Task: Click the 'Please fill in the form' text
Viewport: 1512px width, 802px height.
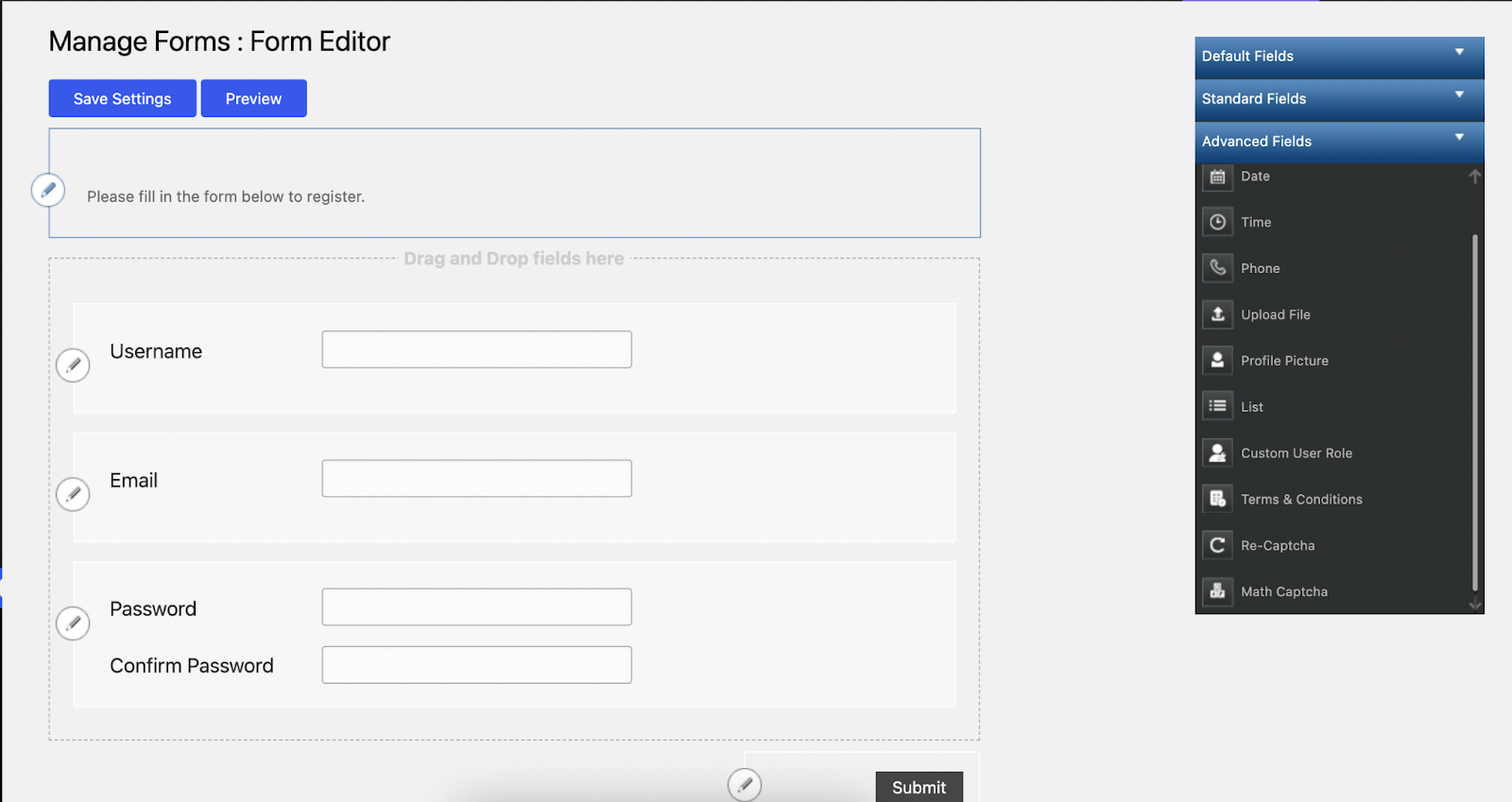Action: (x=226, y=196)
